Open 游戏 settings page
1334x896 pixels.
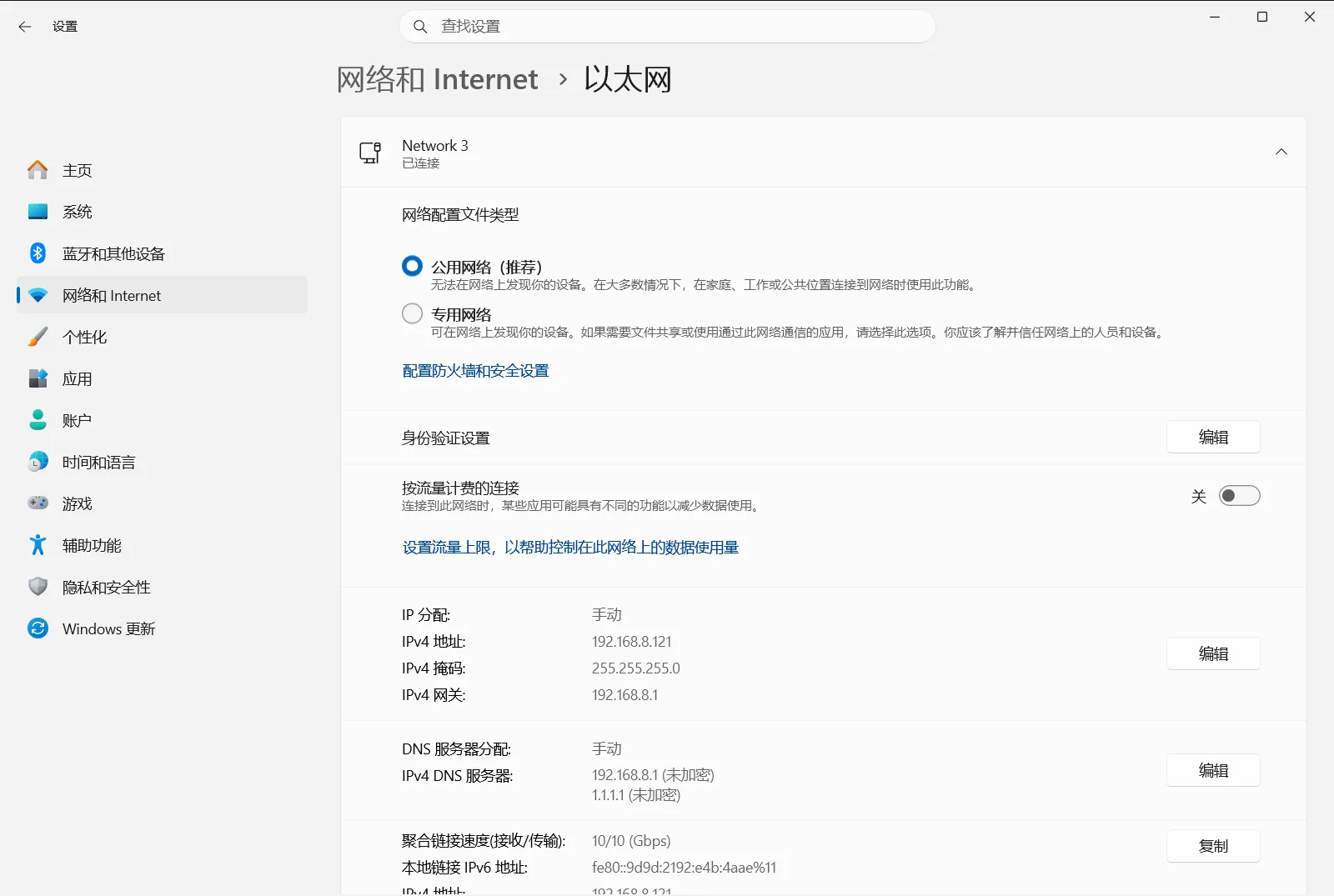pos(162,503)
